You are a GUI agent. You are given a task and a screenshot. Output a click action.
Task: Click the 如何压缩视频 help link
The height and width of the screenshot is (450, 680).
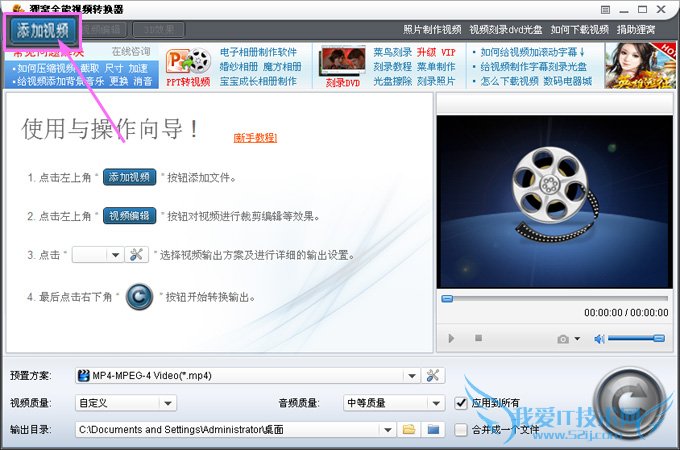click(46, 68)
